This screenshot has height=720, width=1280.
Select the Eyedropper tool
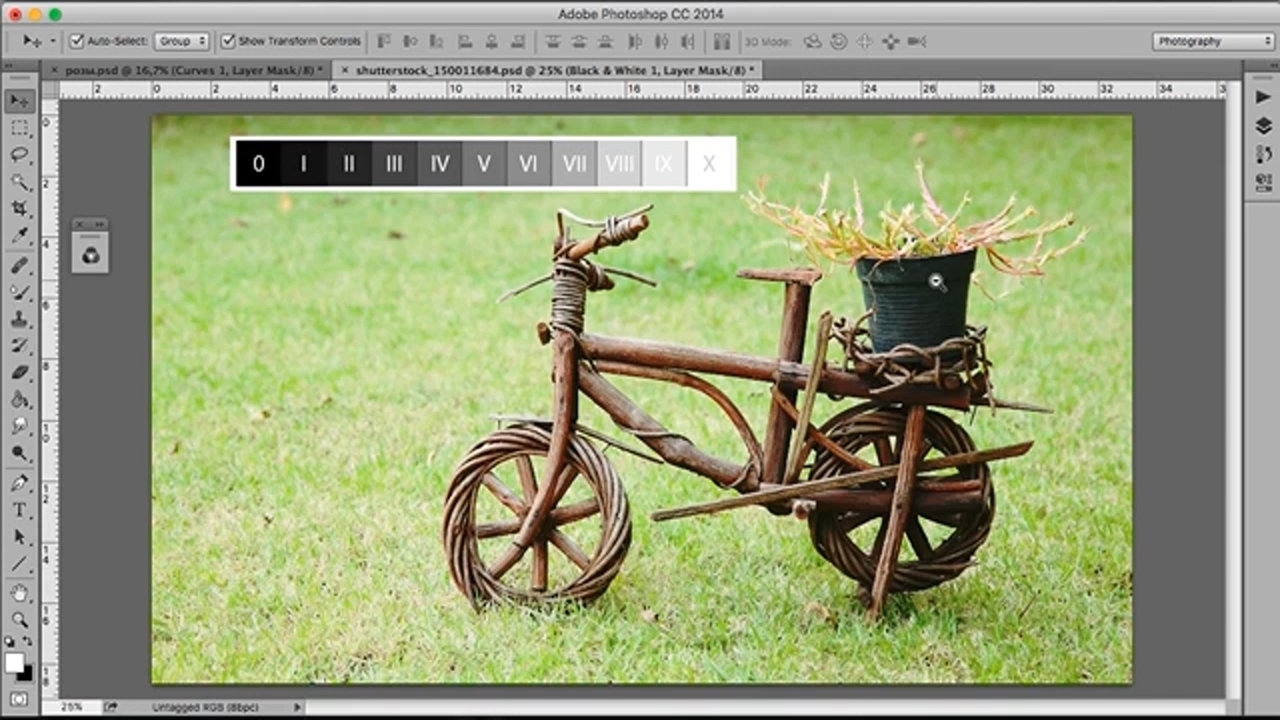point(19,236)
